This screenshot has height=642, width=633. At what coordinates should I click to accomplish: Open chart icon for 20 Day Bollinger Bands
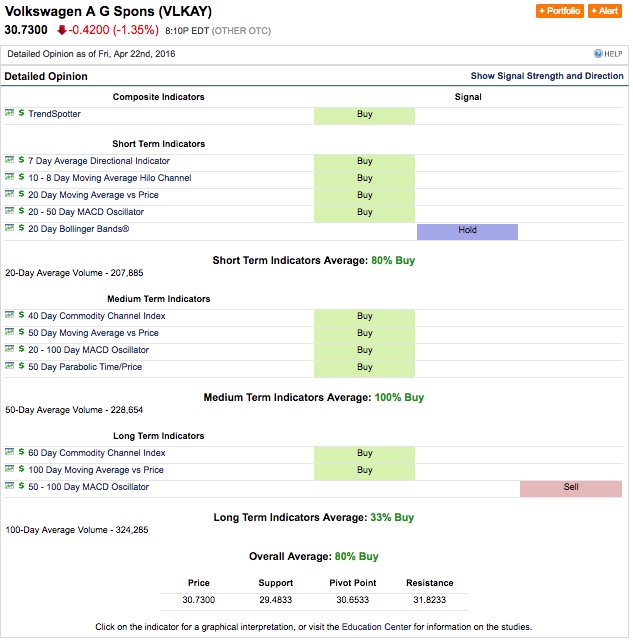tap(9, 228)
